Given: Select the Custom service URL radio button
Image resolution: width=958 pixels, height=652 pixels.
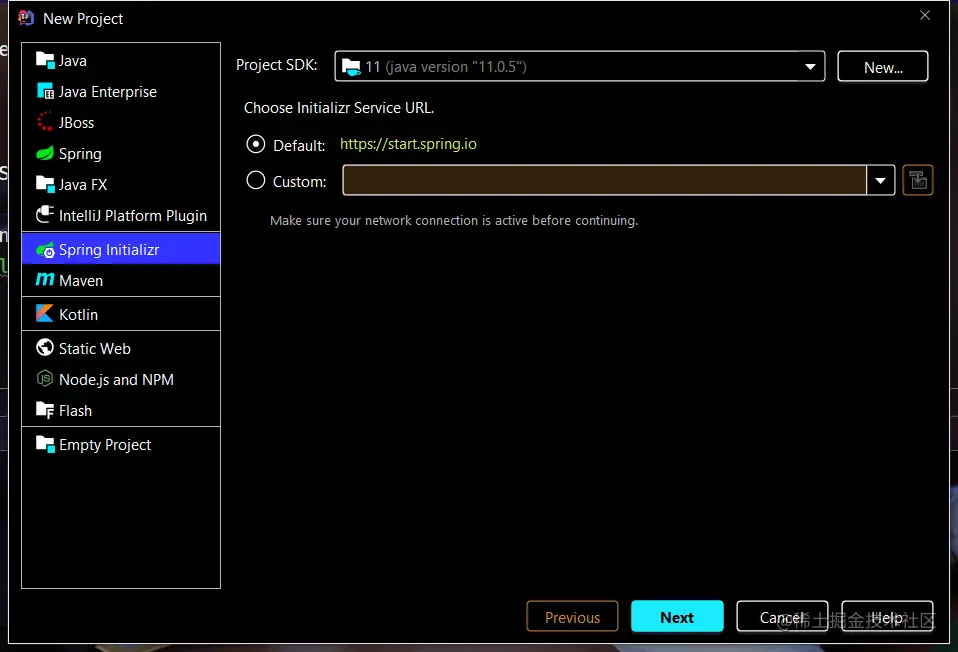Looking at the screenshot, I should pos(255,180).
